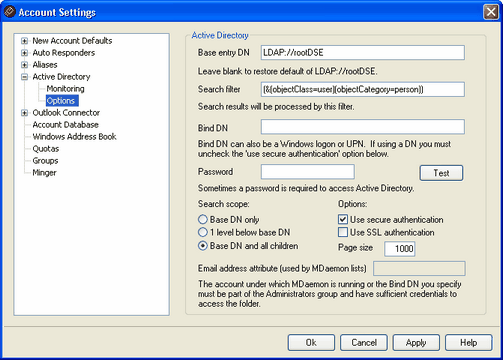Click the Test button

441,173
